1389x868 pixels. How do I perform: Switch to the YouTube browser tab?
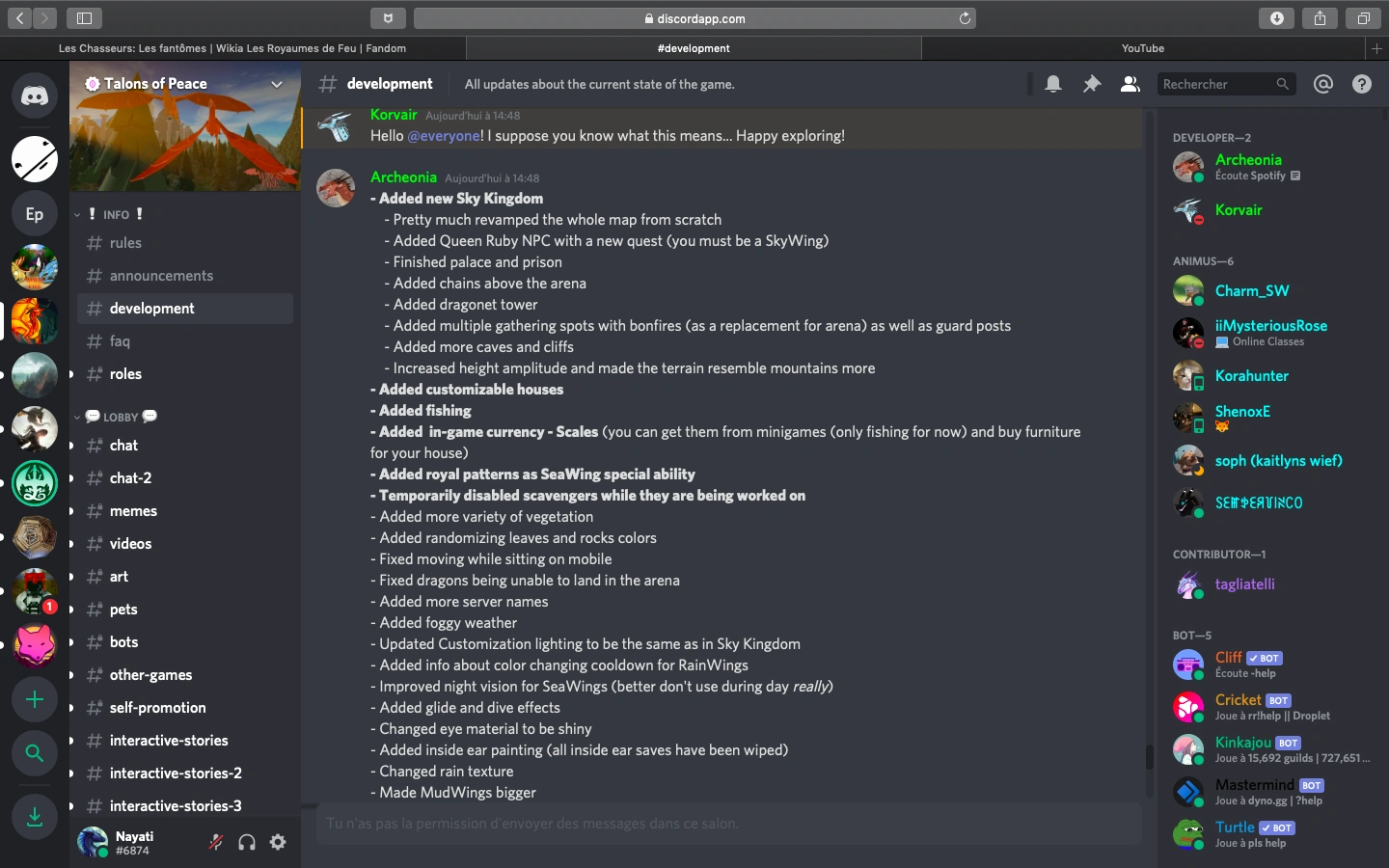1142,48
